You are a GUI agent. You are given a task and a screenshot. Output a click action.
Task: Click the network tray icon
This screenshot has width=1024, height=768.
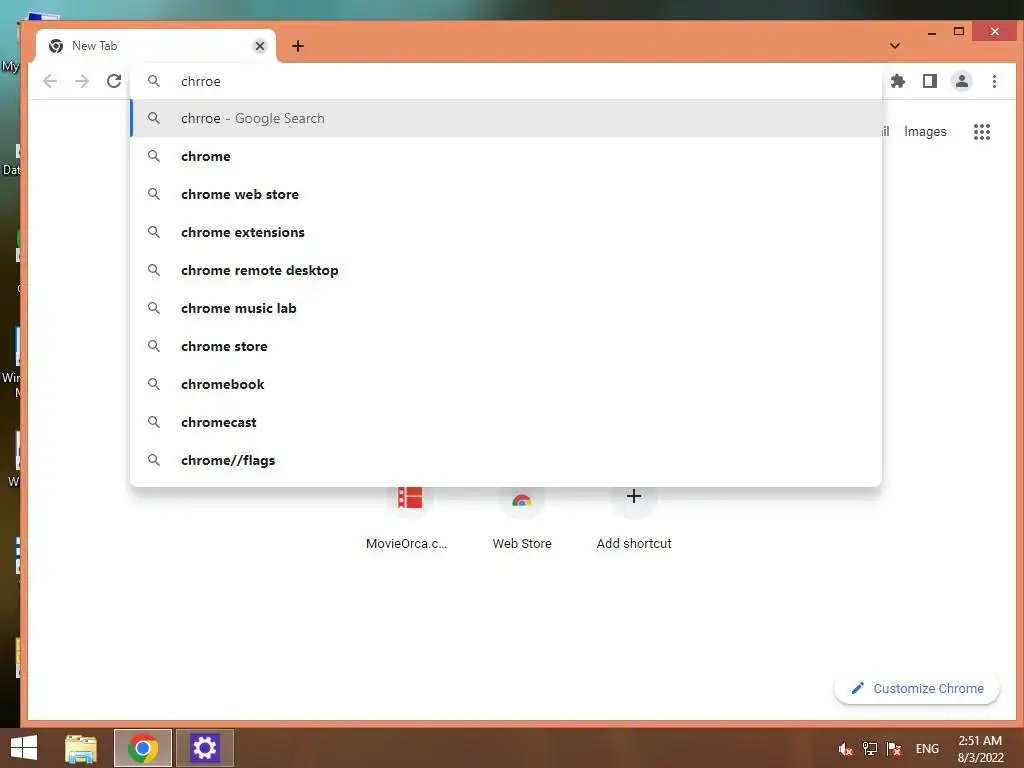(869, 748)
